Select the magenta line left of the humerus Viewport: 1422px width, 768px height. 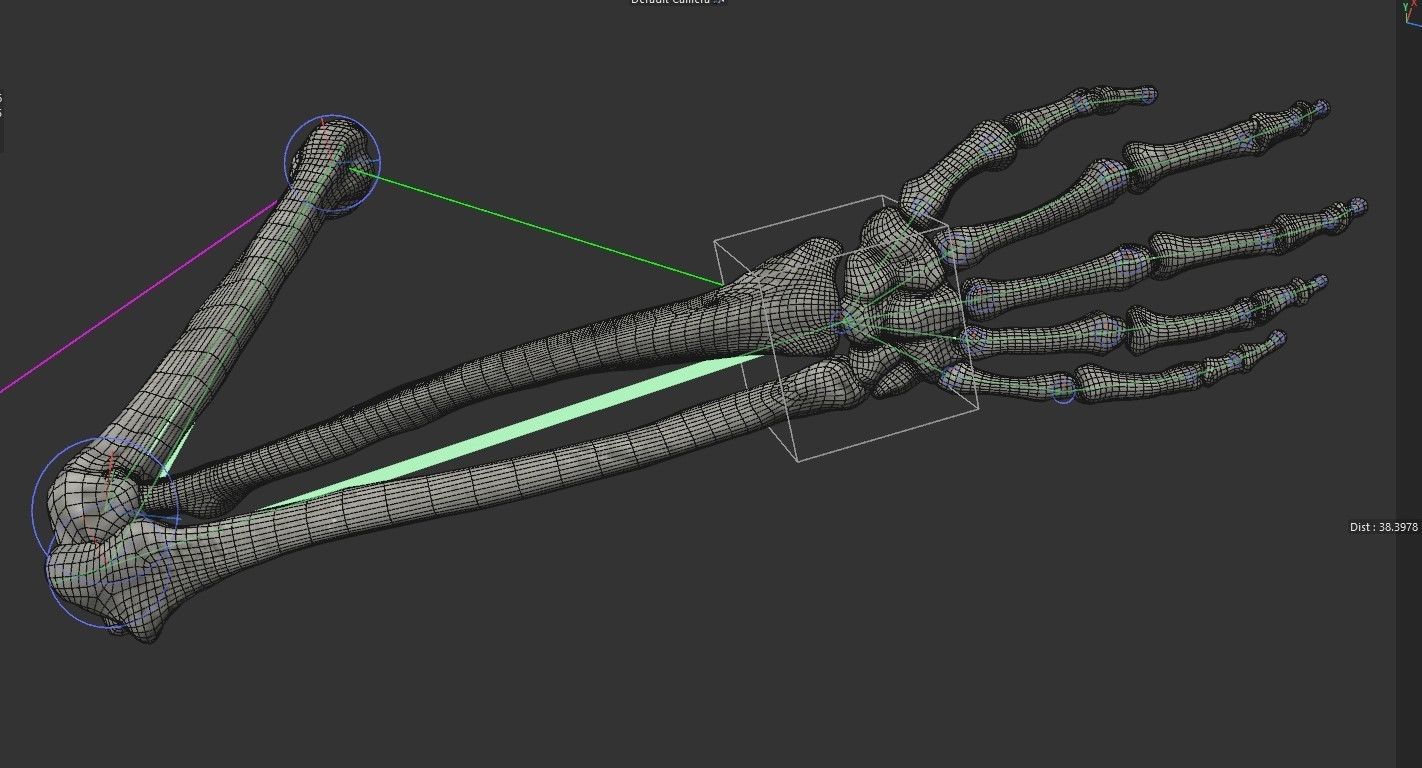(140, 295)
